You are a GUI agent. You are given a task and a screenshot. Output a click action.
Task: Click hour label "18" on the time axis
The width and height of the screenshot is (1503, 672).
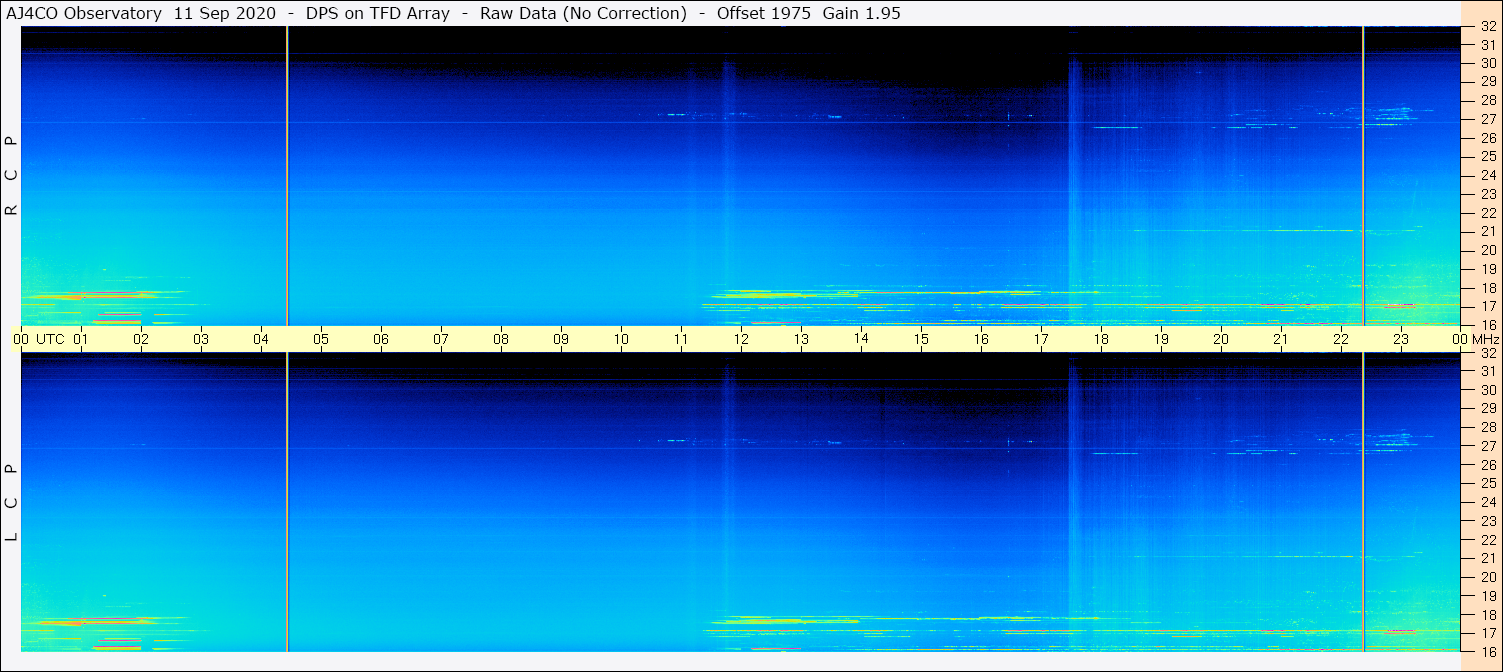(1101, 339)
